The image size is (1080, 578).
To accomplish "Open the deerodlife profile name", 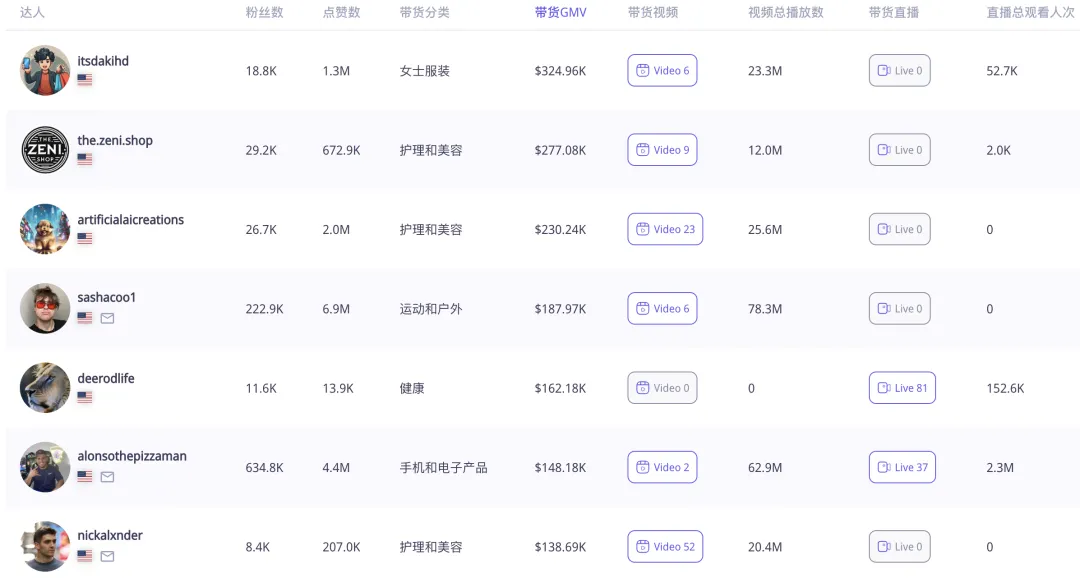I will pyautogui.click(x=106, y=379).
